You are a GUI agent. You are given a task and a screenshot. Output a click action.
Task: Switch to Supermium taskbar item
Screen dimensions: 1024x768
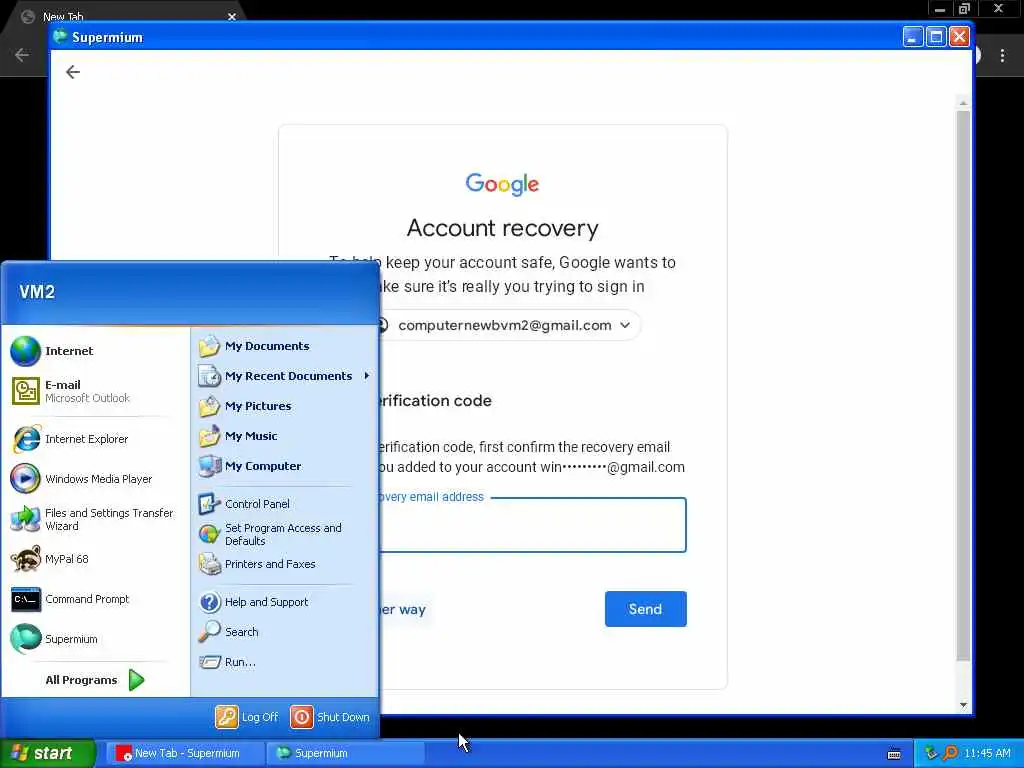(x=345, y=753)
